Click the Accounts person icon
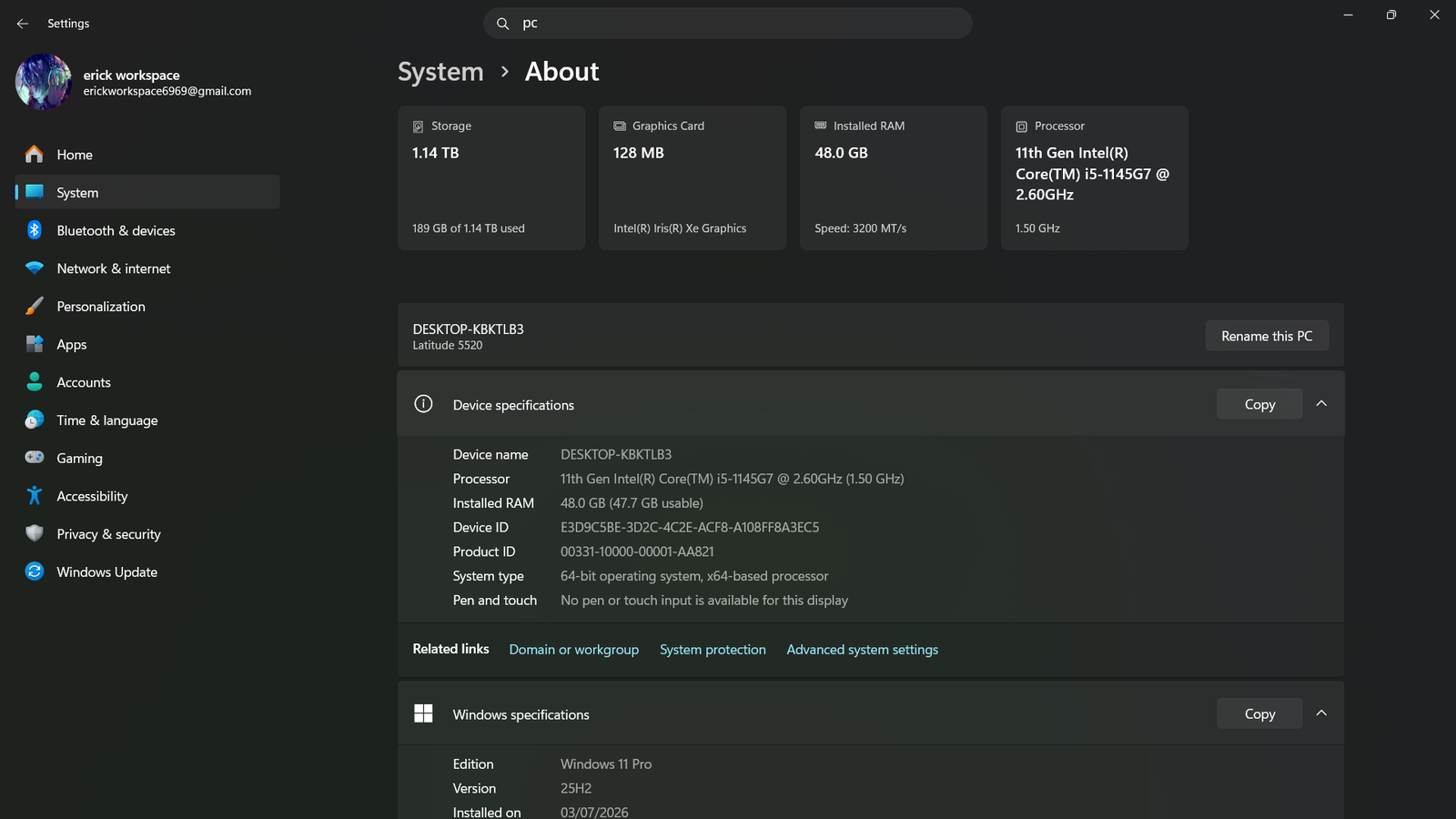Image resolution: width=1456 pixels, height=819 pixels. [x=35, y=382]
